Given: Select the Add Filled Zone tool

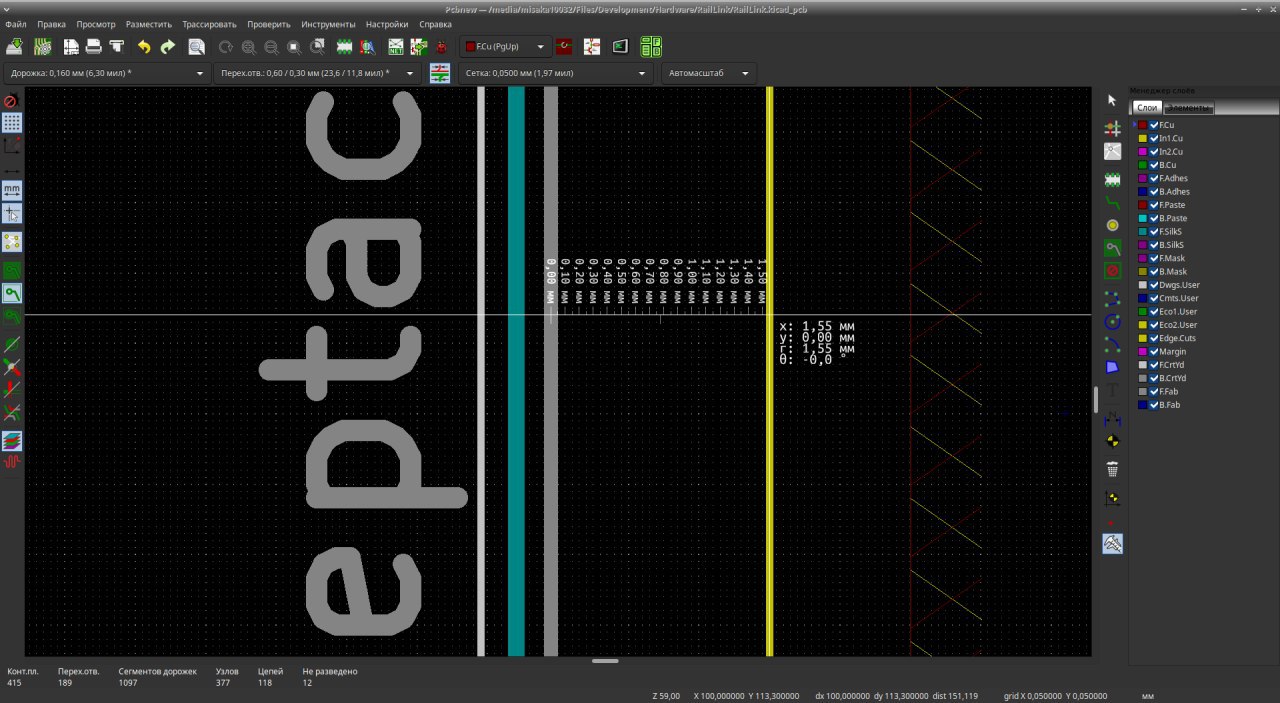Looking at the screenshot, I should click(x=1112, y=247).
